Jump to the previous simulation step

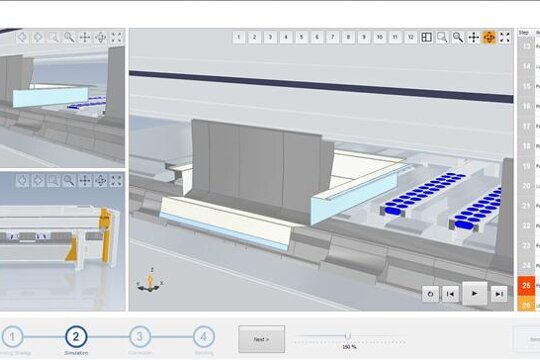click(450, 294)
